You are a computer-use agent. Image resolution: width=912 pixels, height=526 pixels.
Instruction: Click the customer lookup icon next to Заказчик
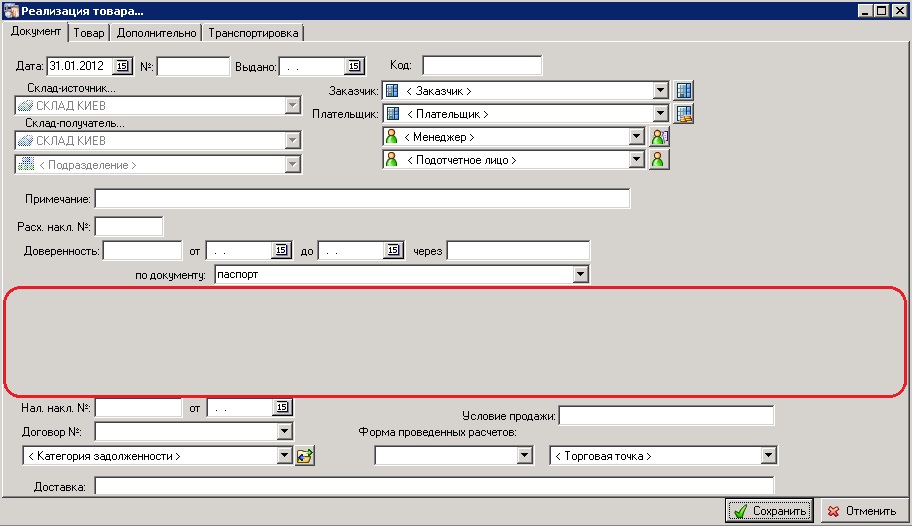click(x=684, y=91)
